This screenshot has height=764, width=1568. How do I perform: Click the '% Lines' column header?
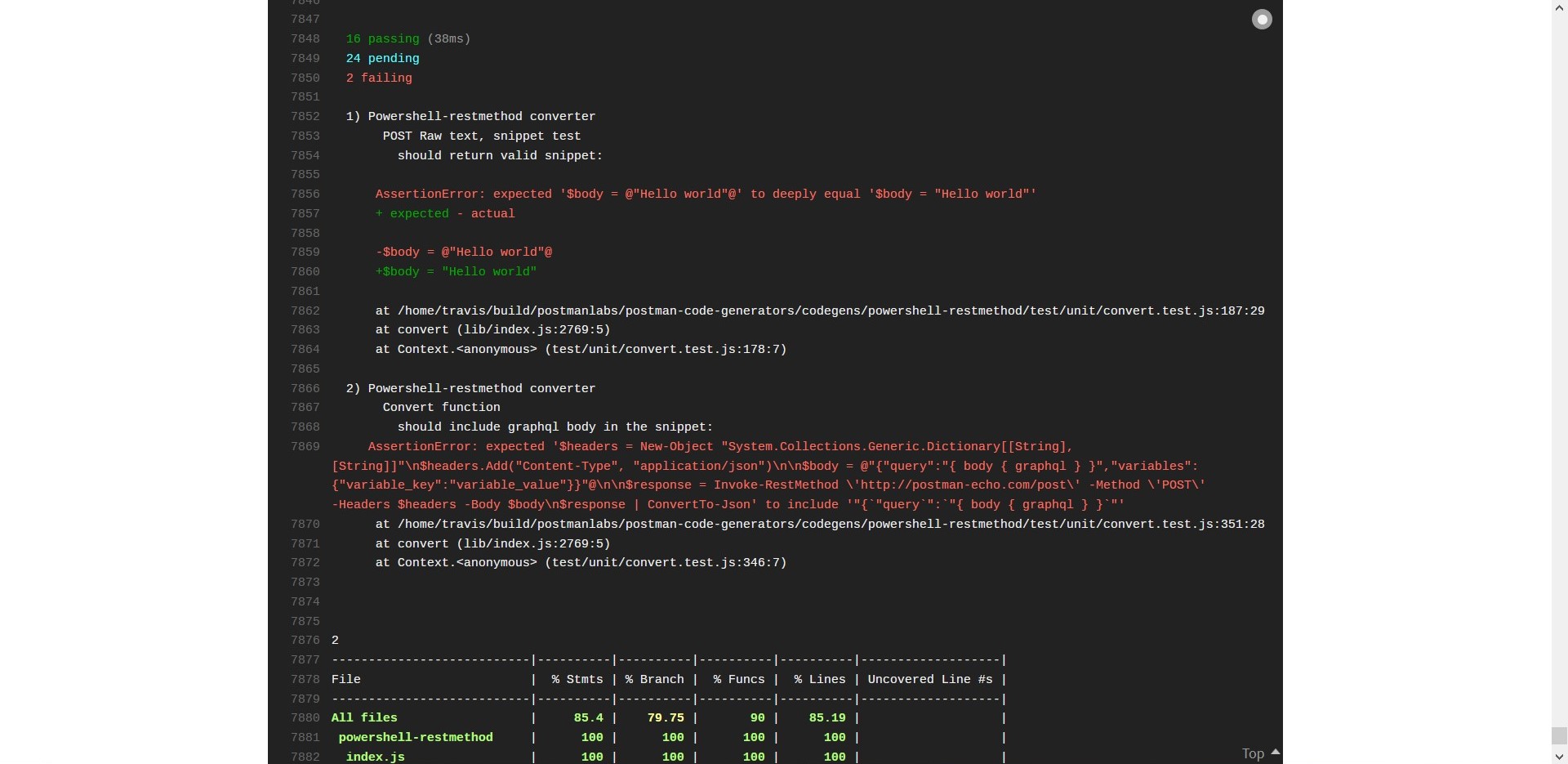pos(820,680)
